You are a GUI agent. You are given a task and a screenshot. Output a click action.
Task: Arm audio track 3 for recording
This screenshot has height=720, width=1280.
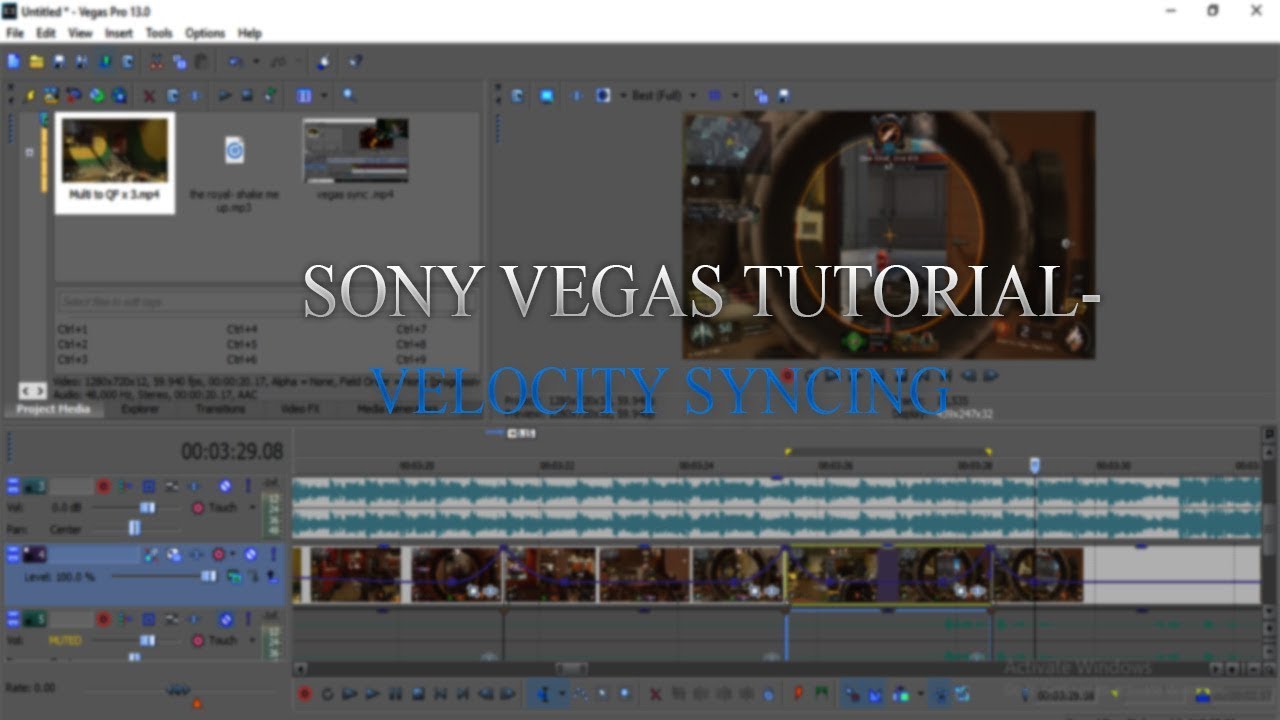click(x=103, y=486)
